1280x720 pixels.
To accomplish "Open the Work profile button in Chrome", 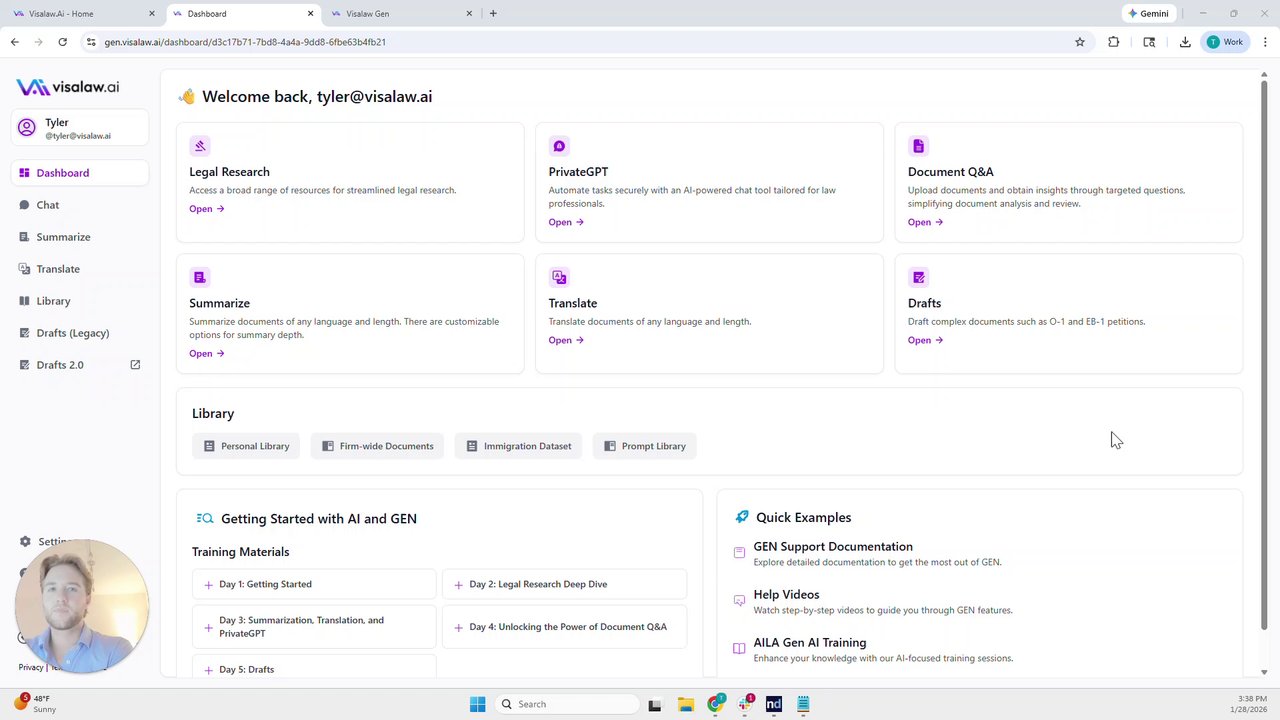I will click(1225, 42).
